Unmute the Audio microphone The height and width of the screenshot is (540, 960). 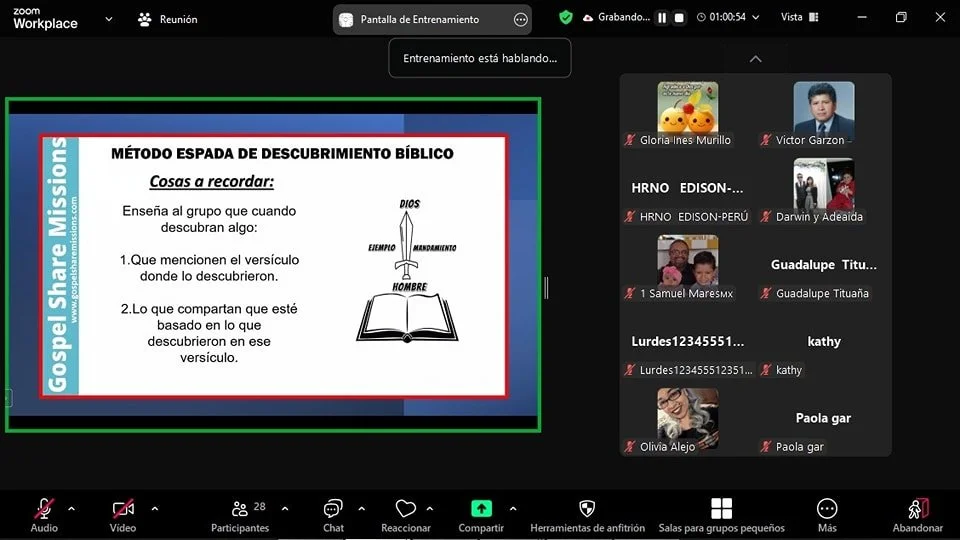tap(44, 516)
